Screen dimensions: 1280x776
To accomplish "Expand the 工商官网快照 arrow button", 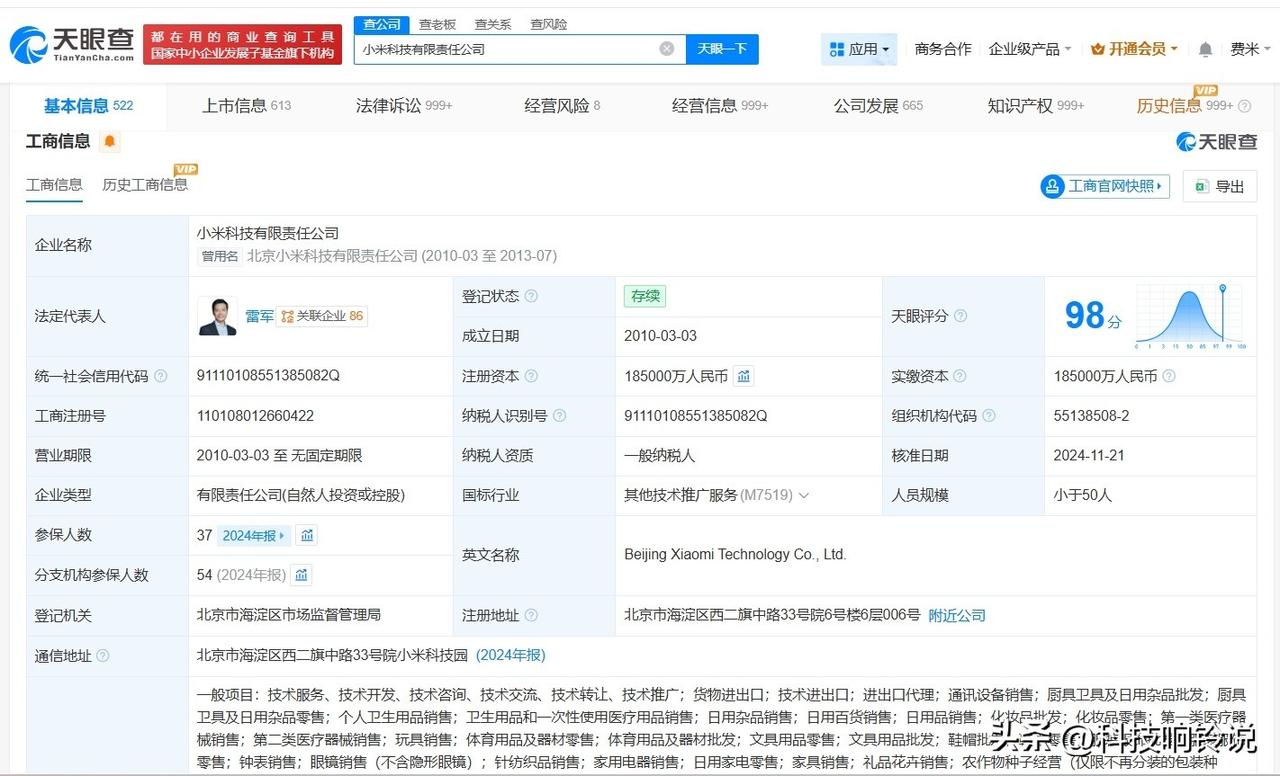I will click(x=1105, y=186).
